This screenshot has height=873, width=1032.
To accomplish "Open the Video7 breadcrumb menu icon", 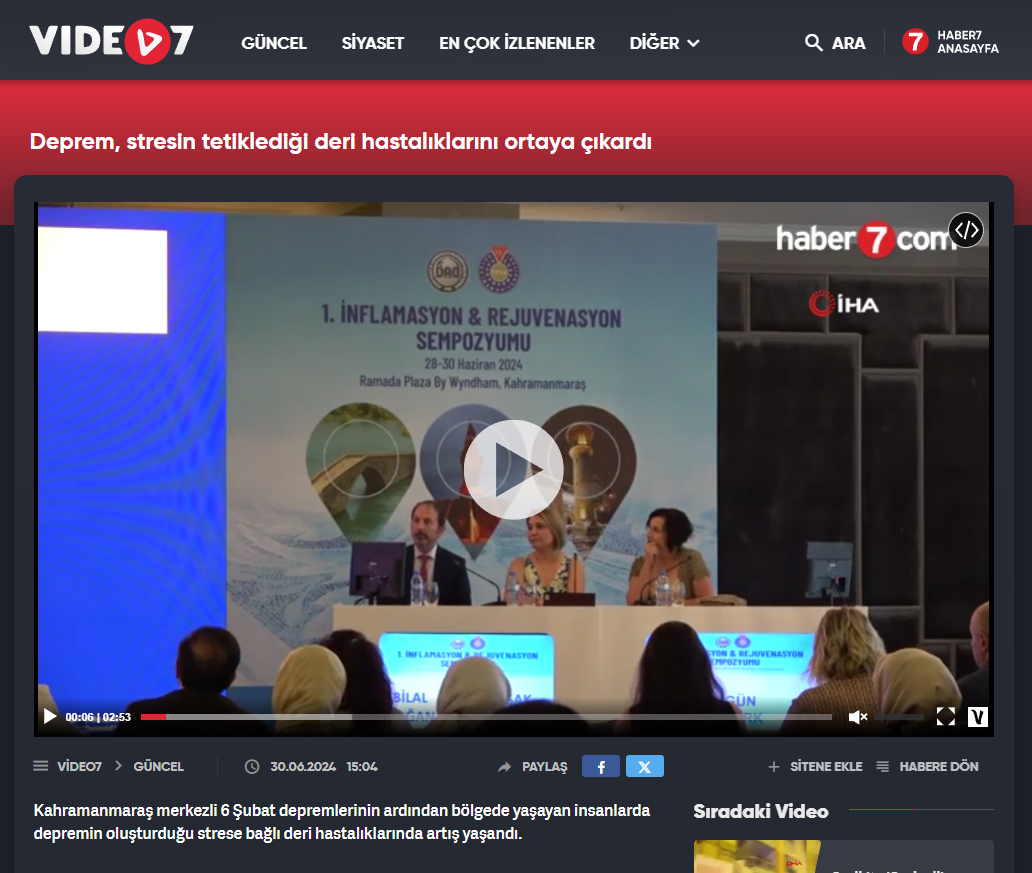I will [x=41, y=766].
